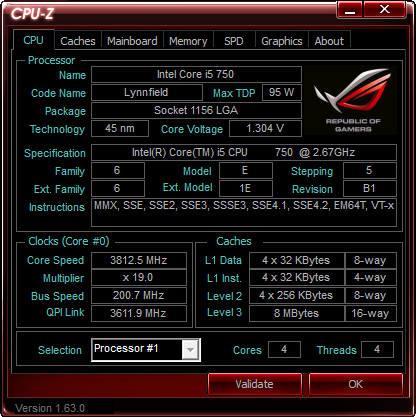Viewport: 416px width, 417px height.
Task: Select the CPU tab
Action: [33, 40]
